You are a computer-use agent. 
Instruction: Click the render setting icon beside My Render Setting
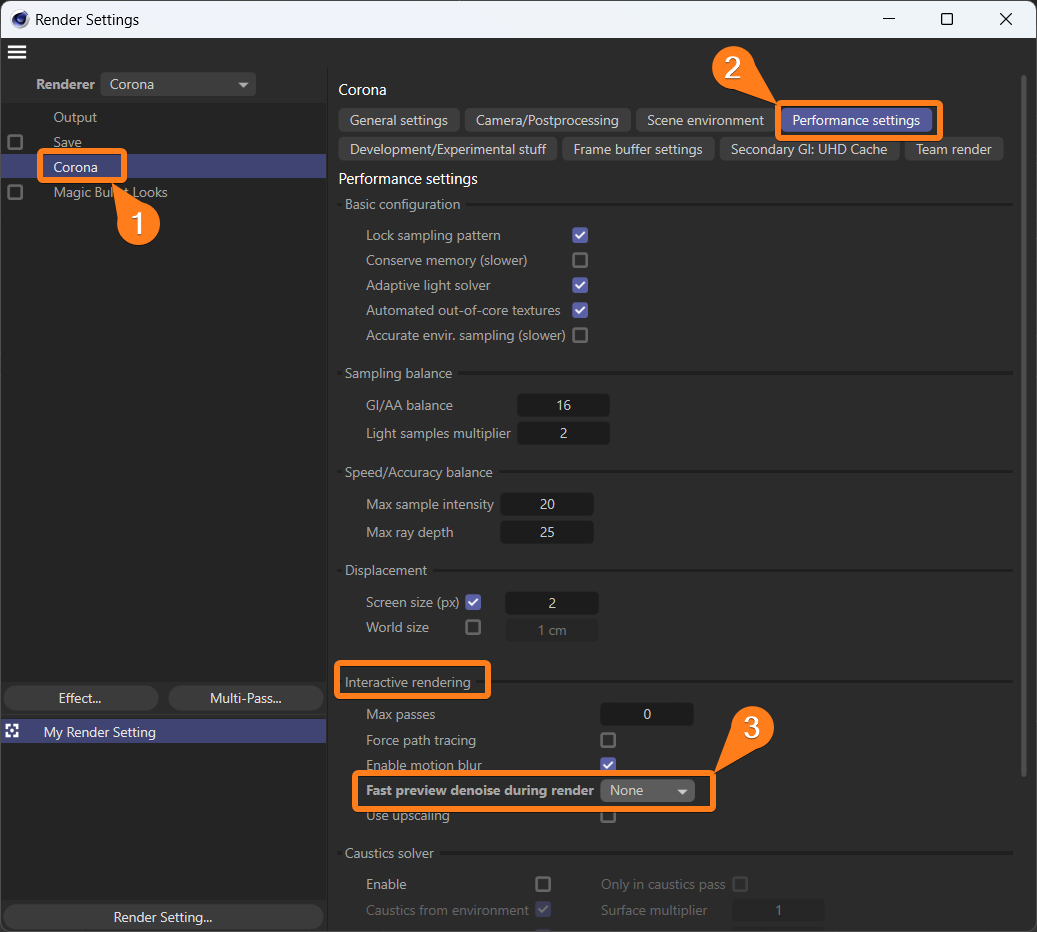[12, 731]
